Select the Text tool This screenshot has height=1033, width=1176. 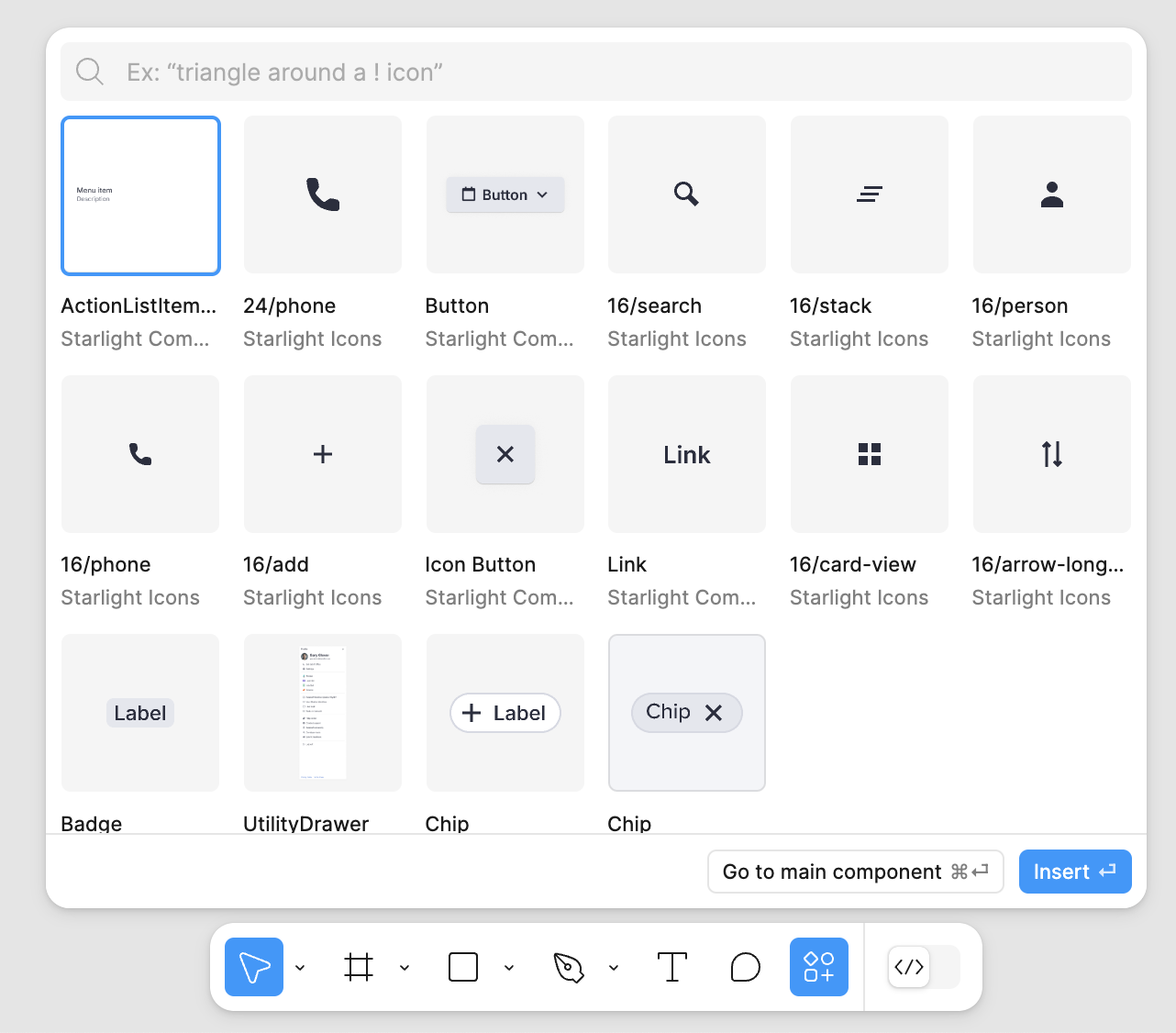[x=672, y=967]
